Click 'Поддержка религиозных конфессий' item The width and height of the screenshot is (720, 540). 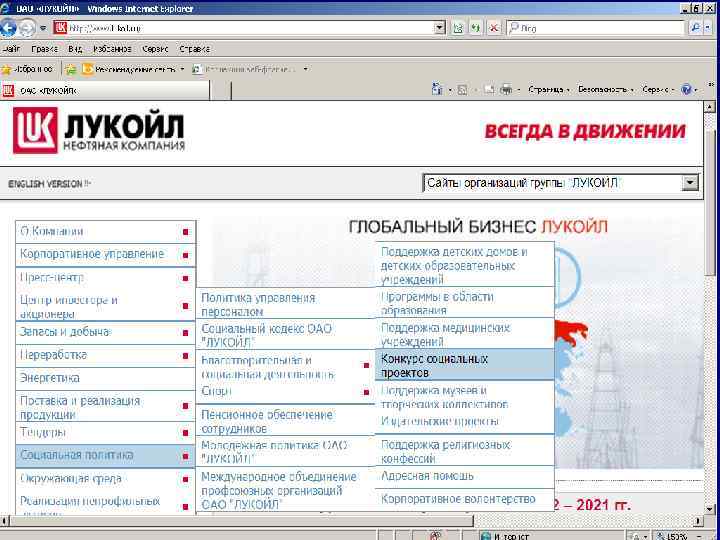465,451
